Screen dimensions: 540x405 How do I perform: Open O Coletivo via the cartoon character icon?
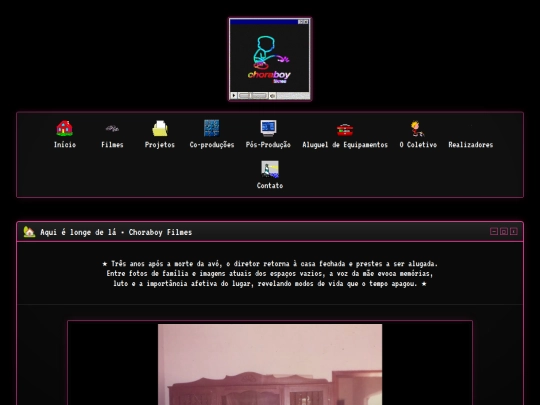[x=418, y=128]
